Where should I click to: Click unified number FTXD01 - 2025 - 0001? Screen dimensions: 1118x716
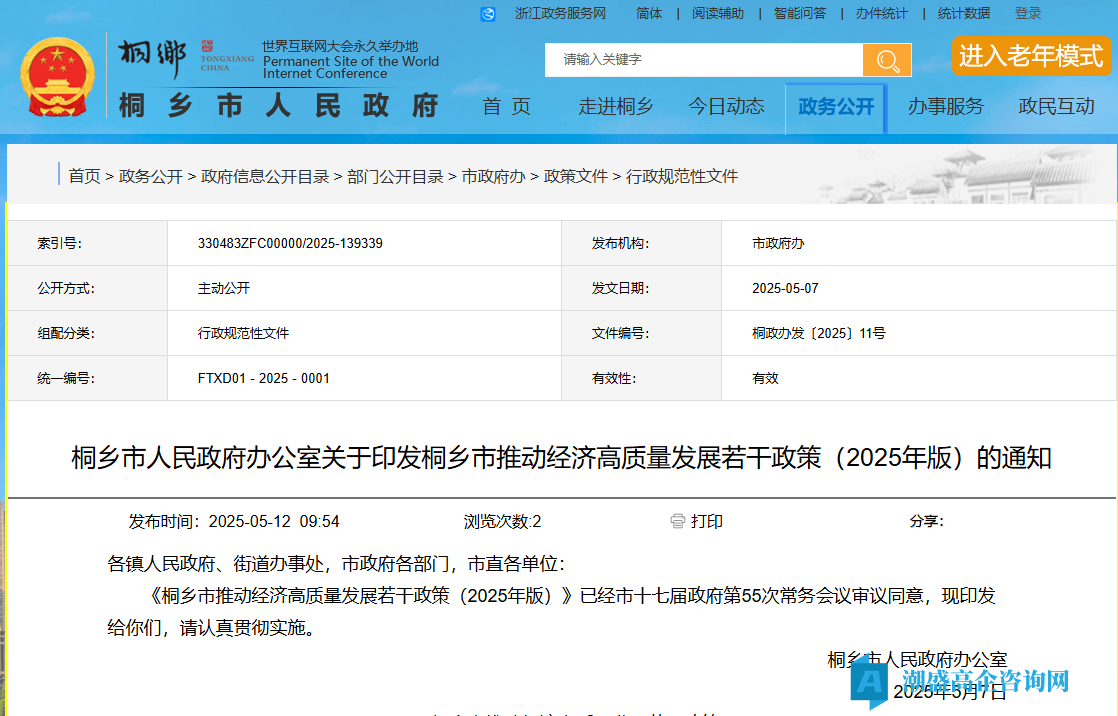coord(264,378)
